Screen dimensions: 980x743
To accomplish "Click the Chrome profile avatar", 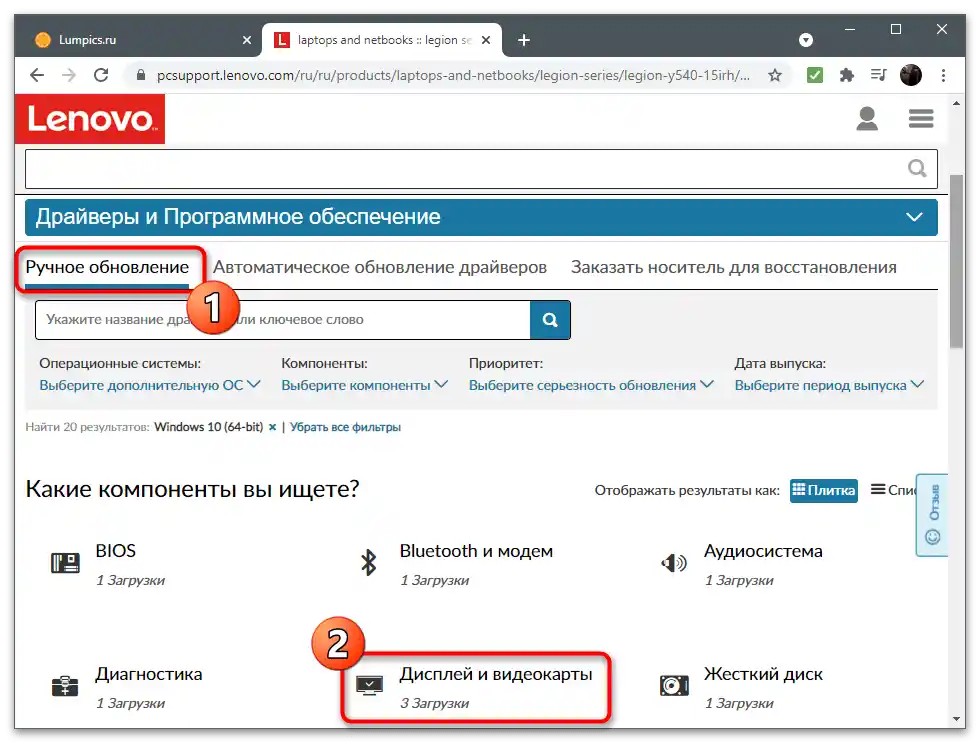I will point(911,76).
